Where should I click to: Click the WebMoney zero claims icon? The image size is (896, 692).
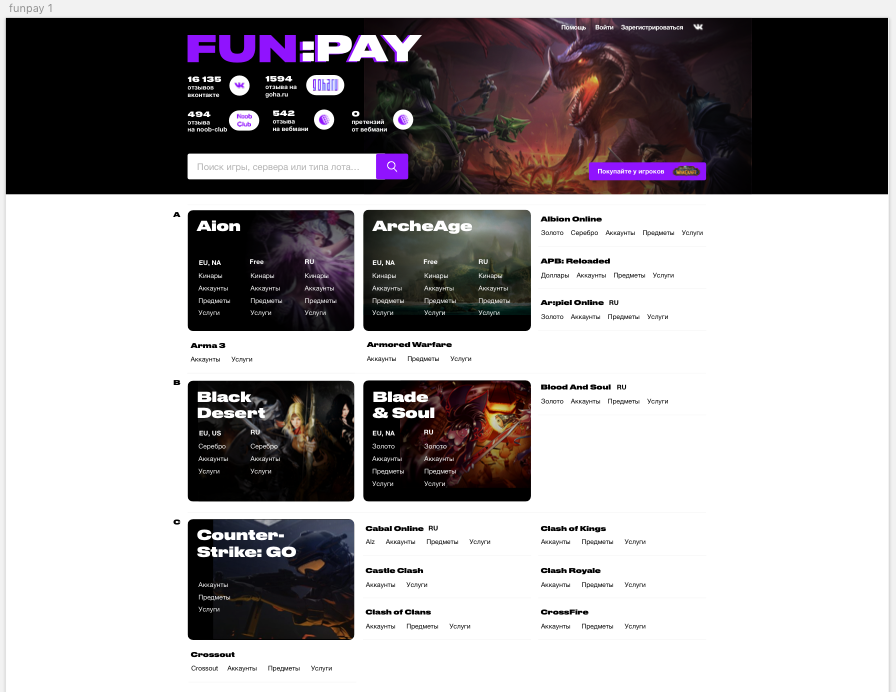403,120
